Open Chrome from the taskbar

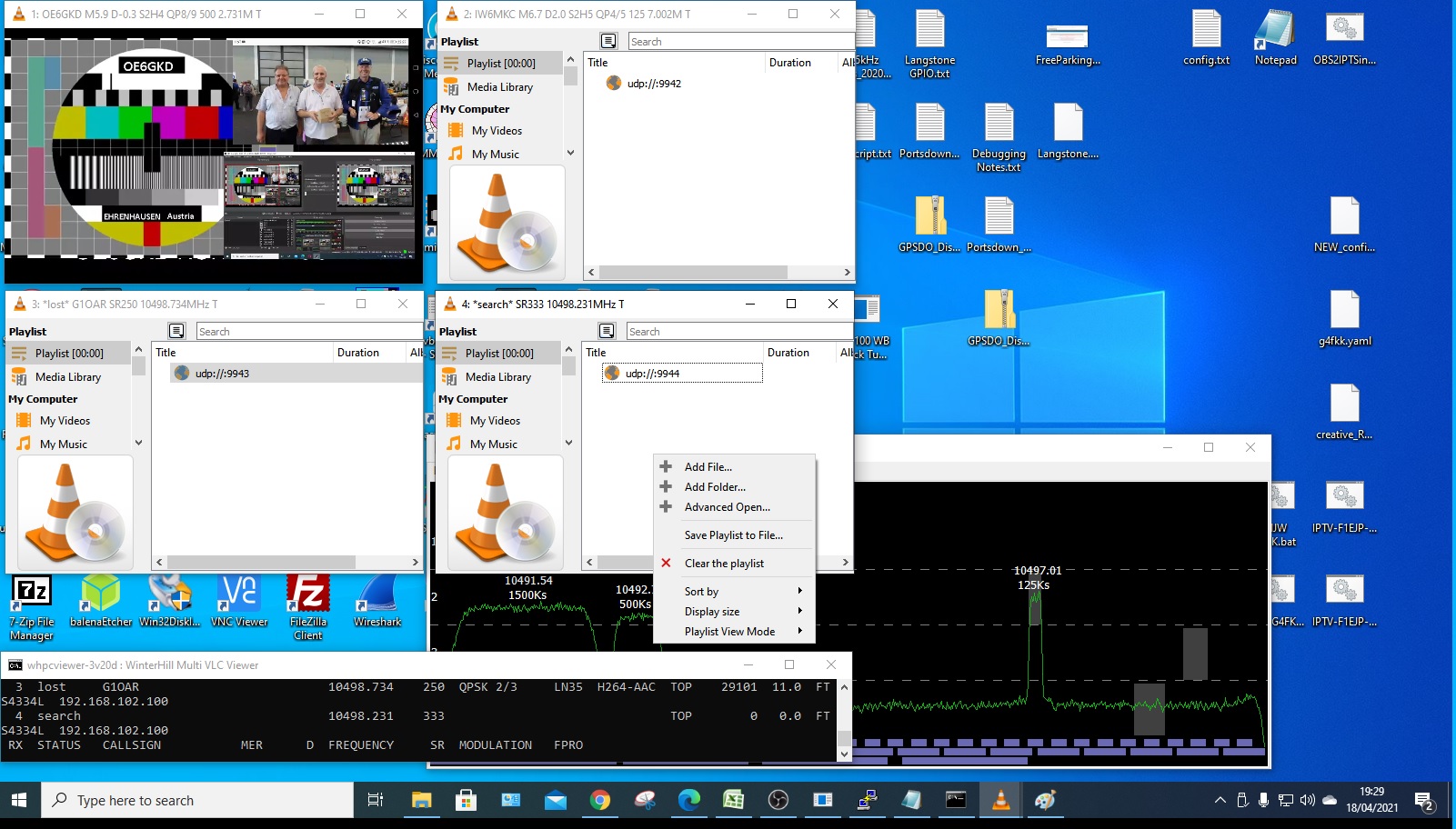(x=599, y=800)
